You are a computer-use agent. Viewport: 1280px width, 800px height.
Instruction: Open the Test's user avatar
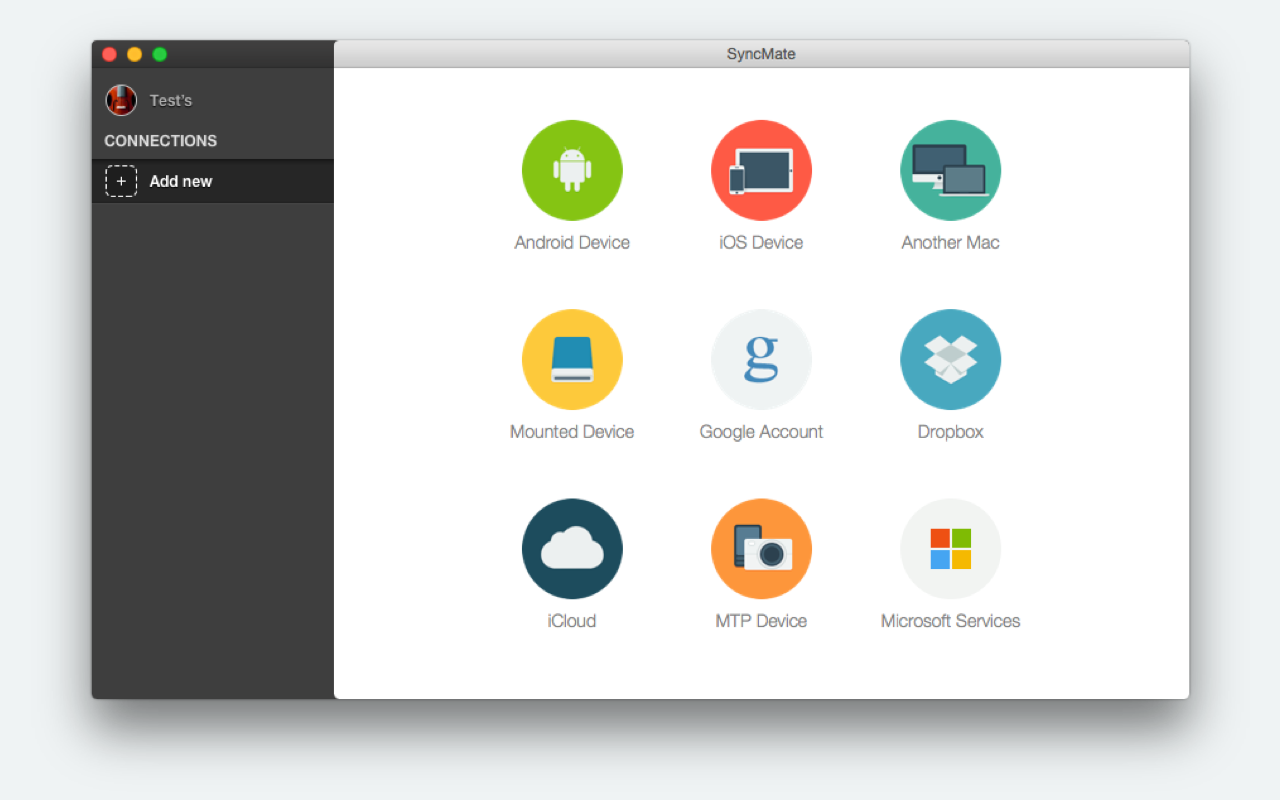click(x=121, y=100)
